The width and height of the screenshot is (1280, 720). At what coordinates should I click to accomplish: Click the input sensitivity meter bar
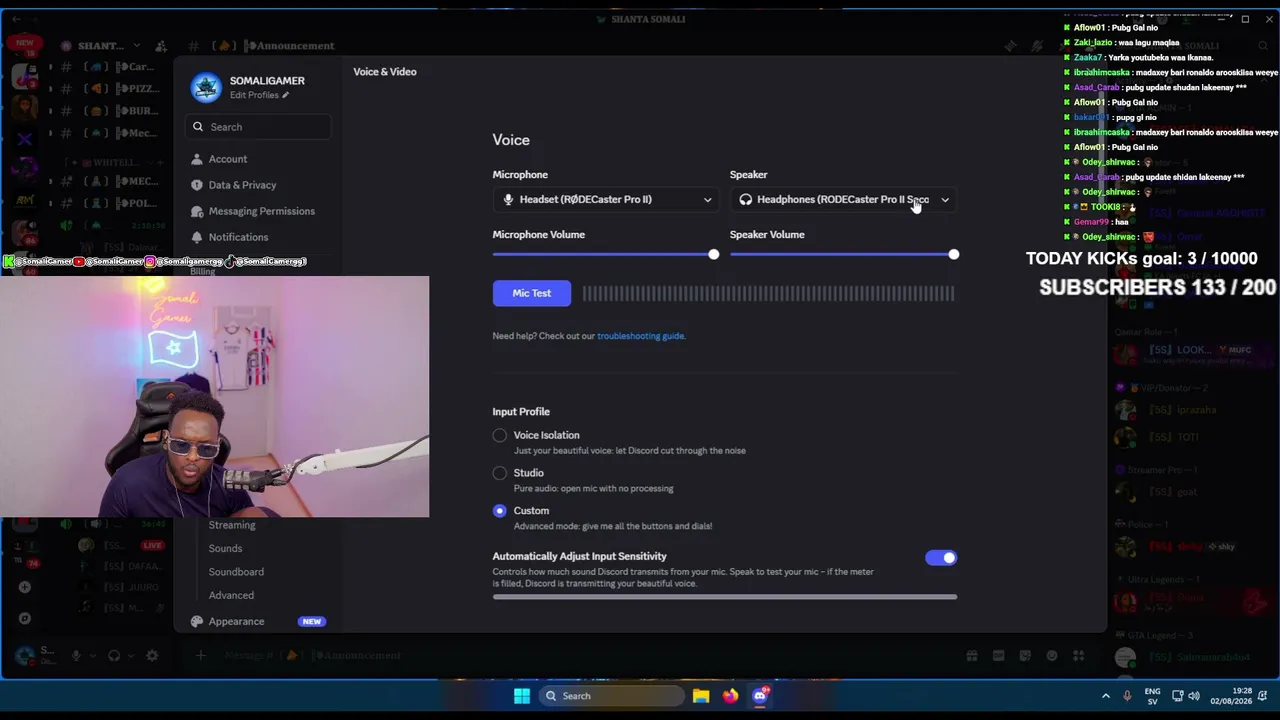pyautogui.click(x=724, y=597)
